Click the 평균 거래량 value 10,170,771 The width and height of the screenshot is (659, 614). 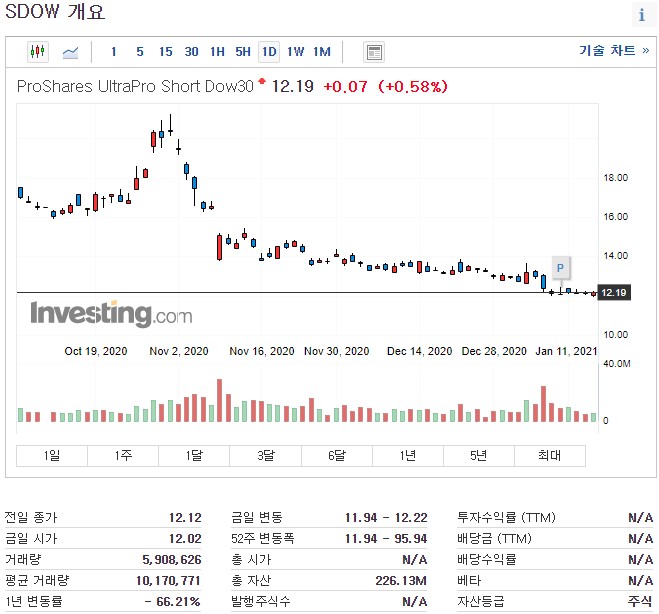168,580
